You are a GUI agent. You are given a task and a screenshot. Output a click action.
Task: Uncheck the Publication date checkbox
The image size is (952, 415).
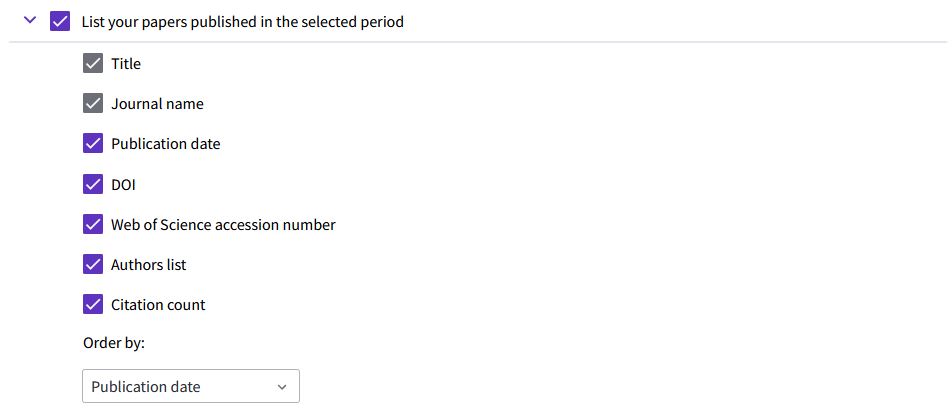point(93,144)
